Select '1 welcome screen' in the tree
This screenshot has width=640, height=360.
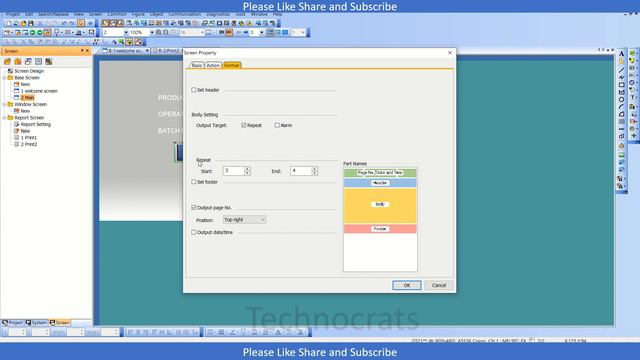point(39,91)
